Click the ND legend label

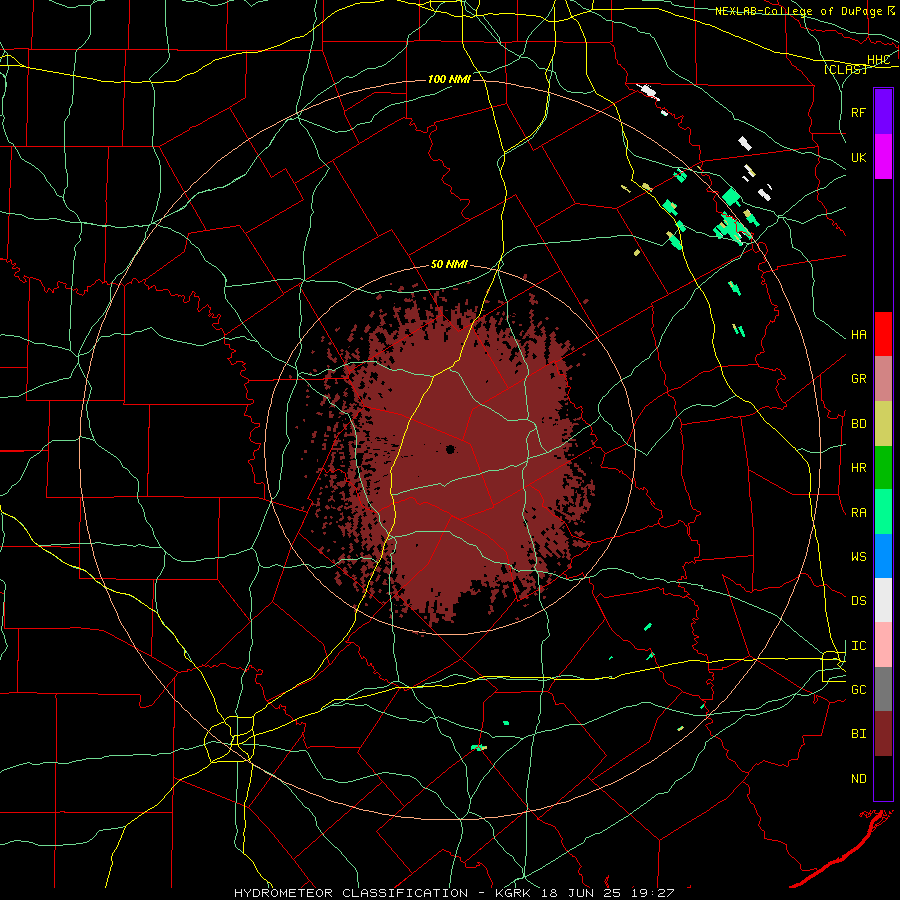coord(858,779)
